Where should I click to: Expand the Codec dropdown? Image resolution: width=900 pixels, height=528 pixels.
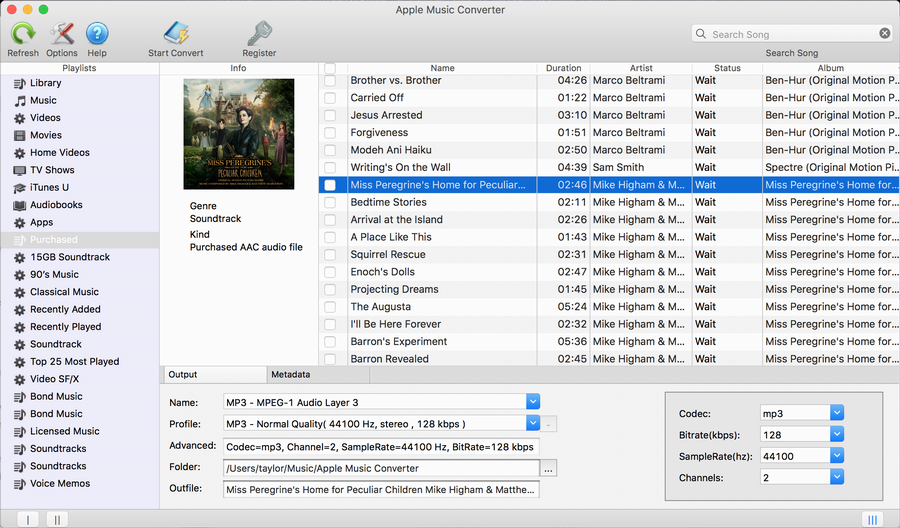(837, 413)
